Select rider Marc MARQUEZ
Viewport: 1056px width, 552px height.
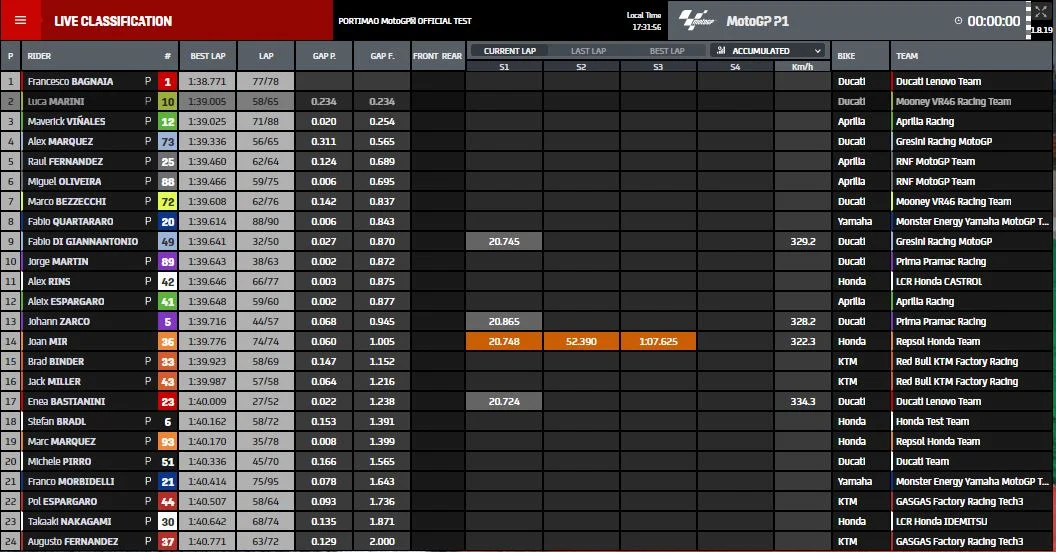click(61, 442)
